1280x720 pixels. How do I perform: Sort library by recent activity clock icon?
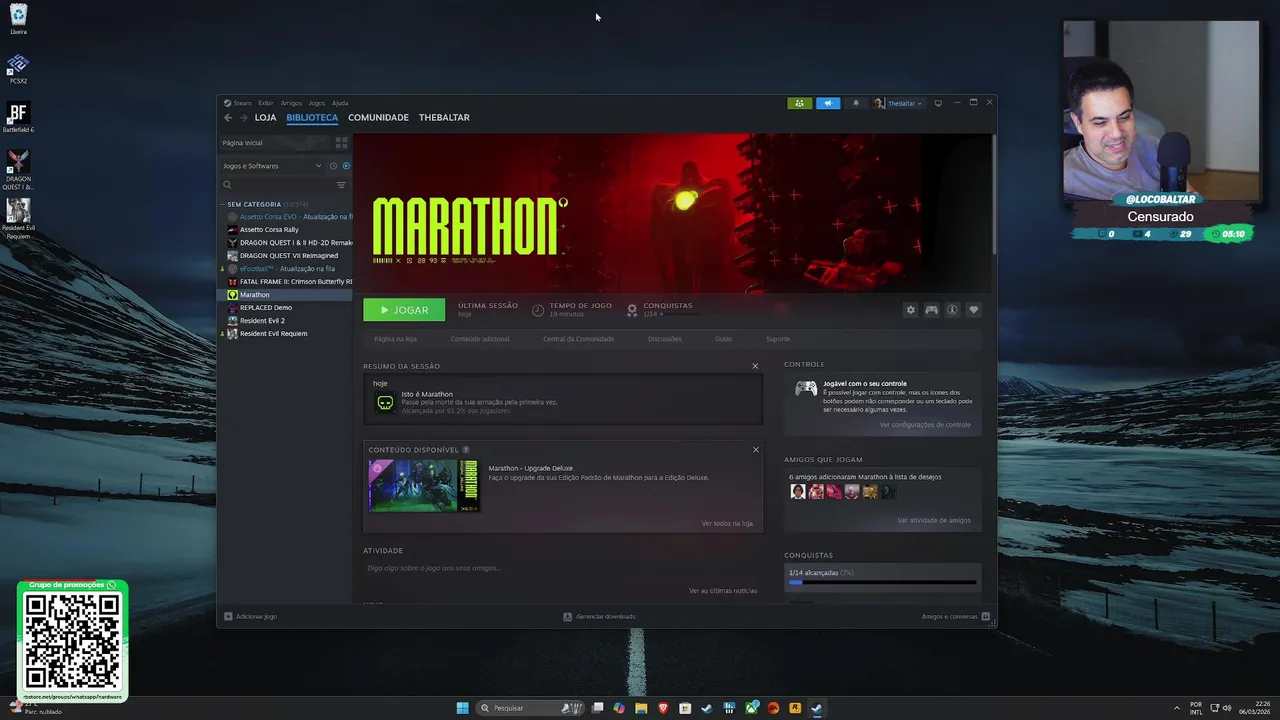tap(333, 166)
